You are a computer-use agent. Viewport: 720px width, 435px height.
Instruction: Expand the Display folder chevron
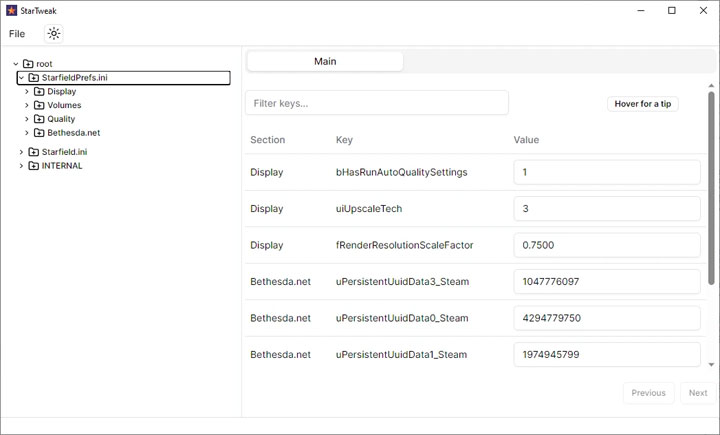click(27, 92)
